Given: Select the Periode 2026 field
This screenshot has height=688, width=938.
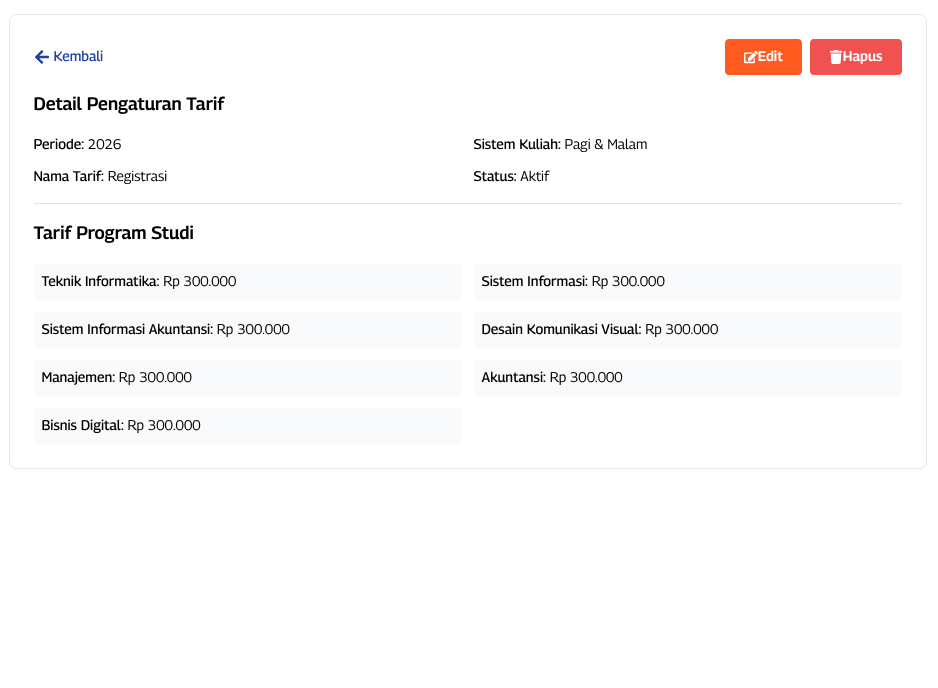Looking at the screenshot, I should coord(78,144).
